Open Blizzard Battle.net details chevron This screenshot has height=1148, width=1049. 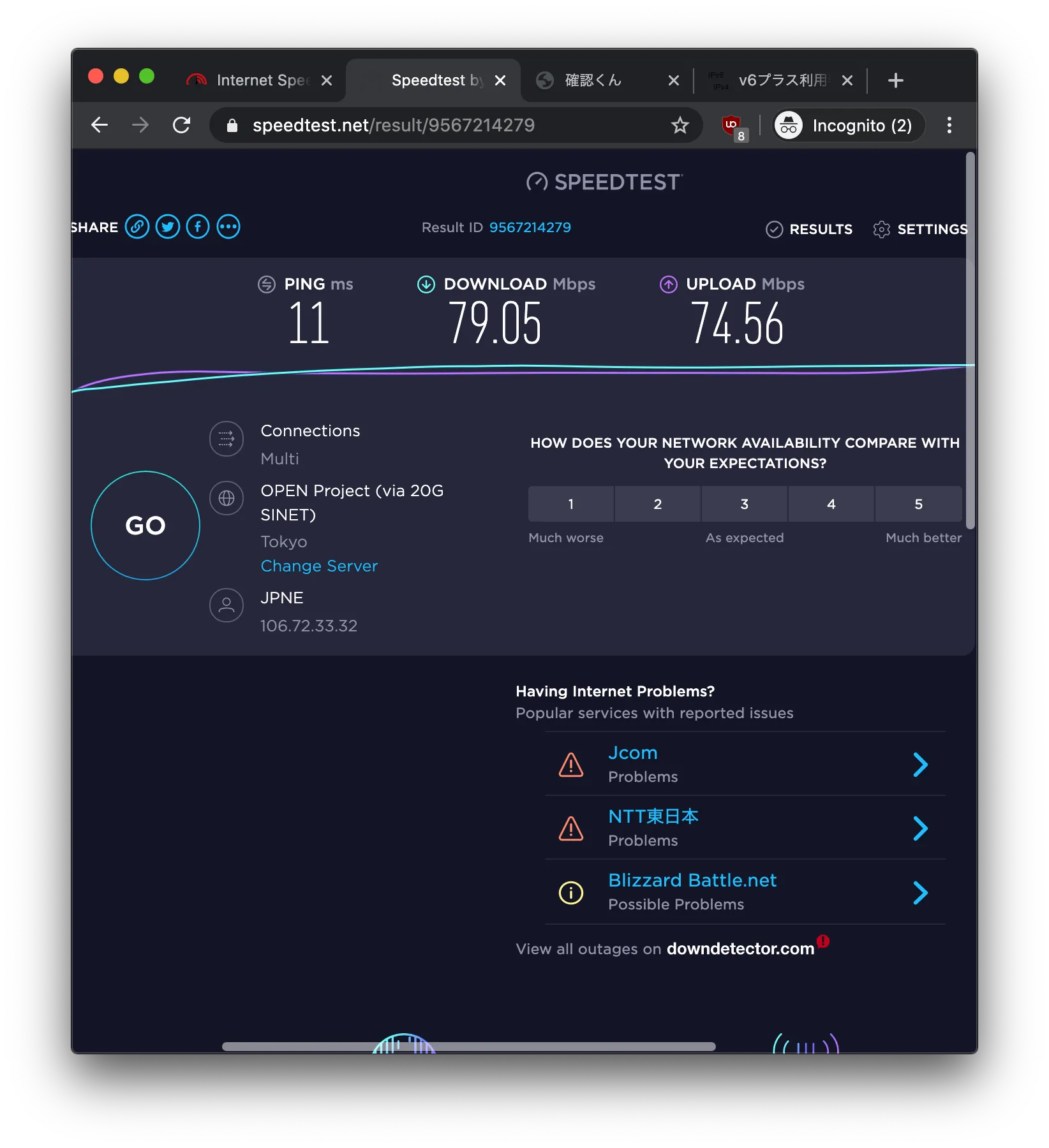click(x=919, y=893)
